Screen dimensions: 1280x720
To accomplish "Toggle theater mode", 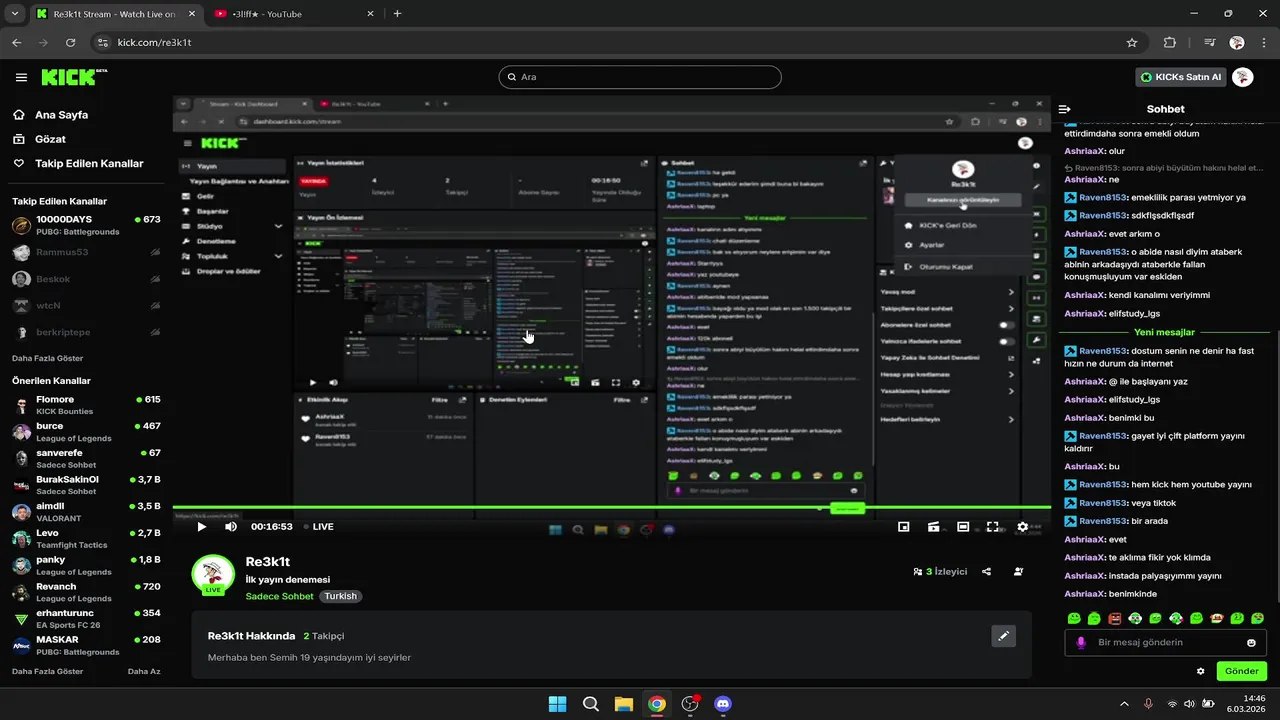I will click(963, 527).
